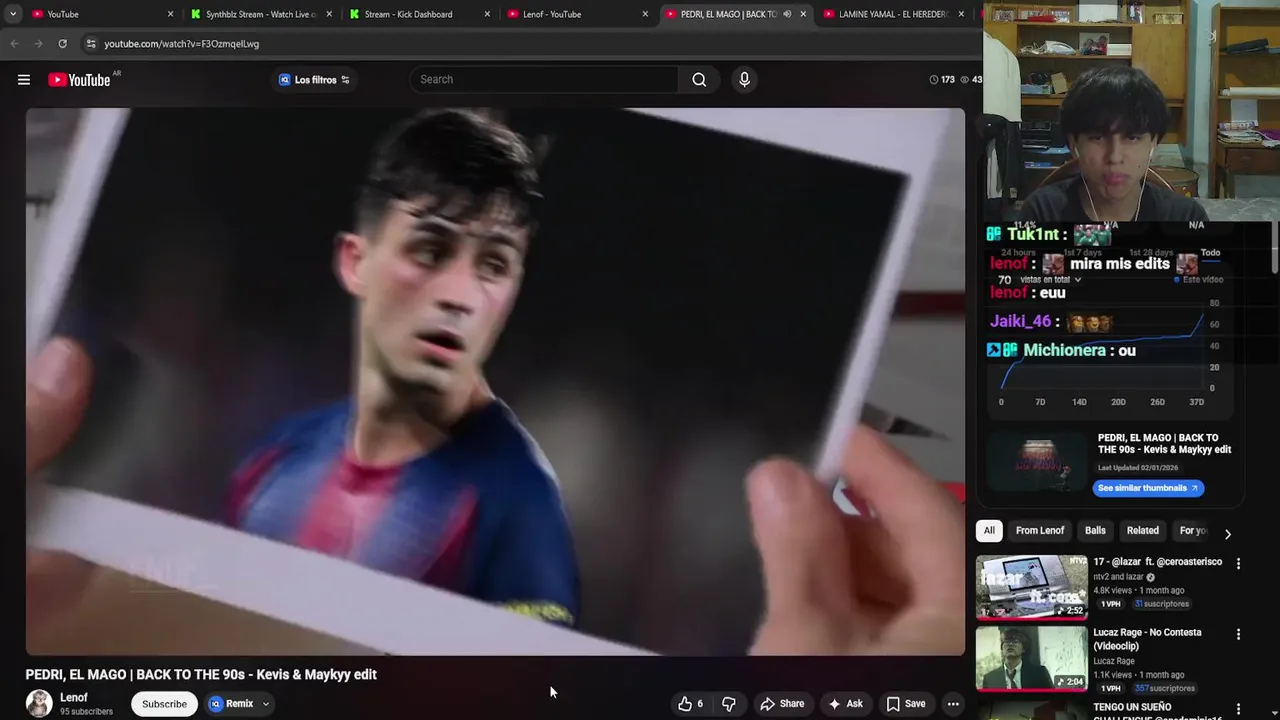Select the 'From Lenof' chip

(x=1040, y=531)
